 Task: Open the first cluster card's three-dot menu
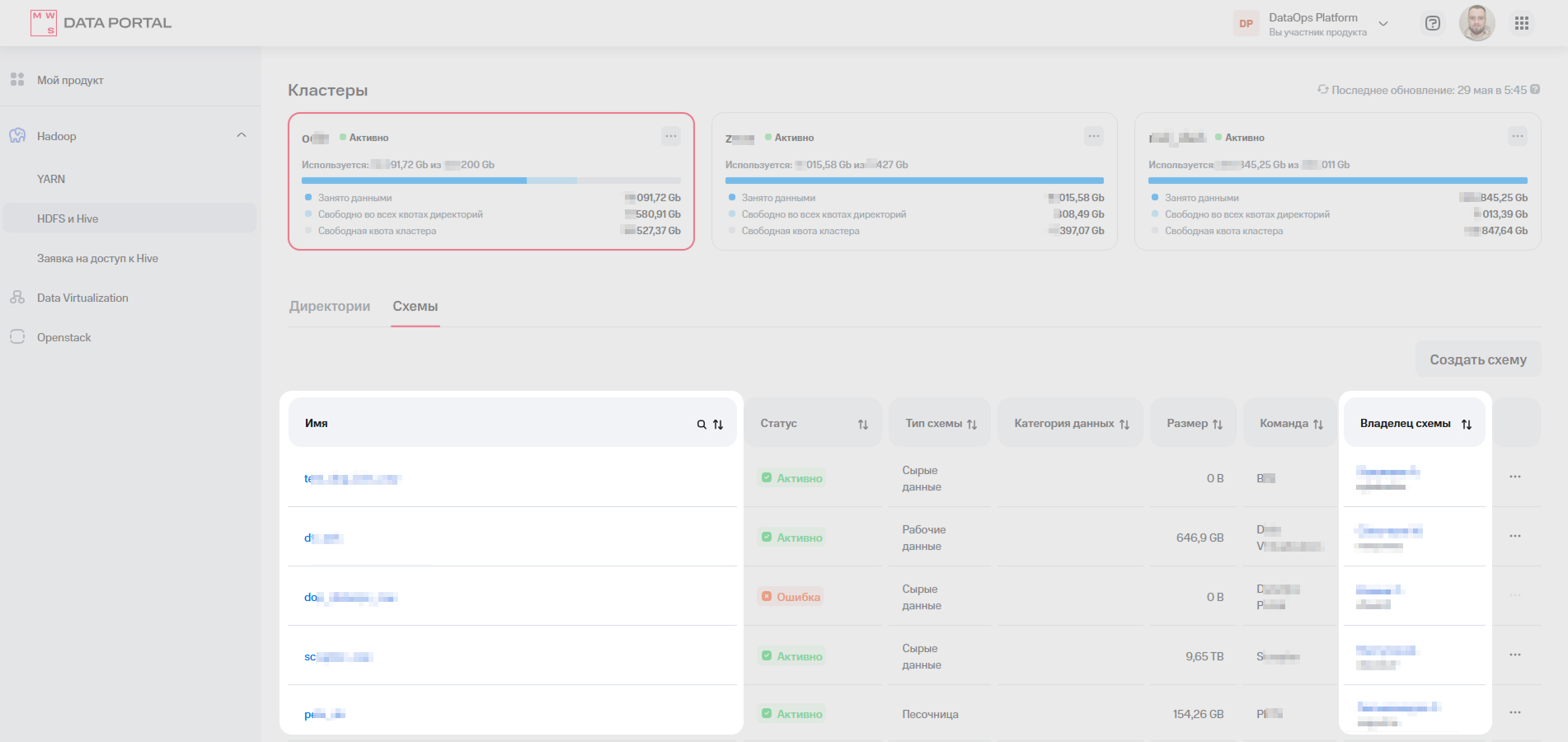[x=671, y=136]
